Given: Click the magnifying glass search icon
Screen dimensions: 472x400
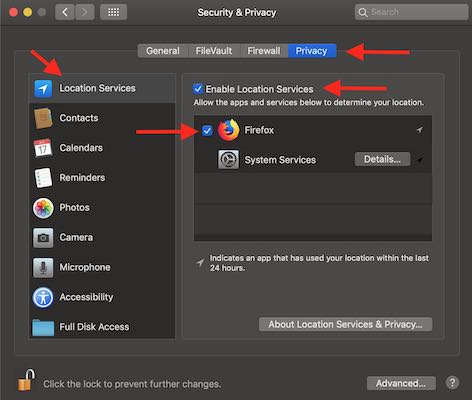Looking at the screenshot, I should (x=362, y=12).
